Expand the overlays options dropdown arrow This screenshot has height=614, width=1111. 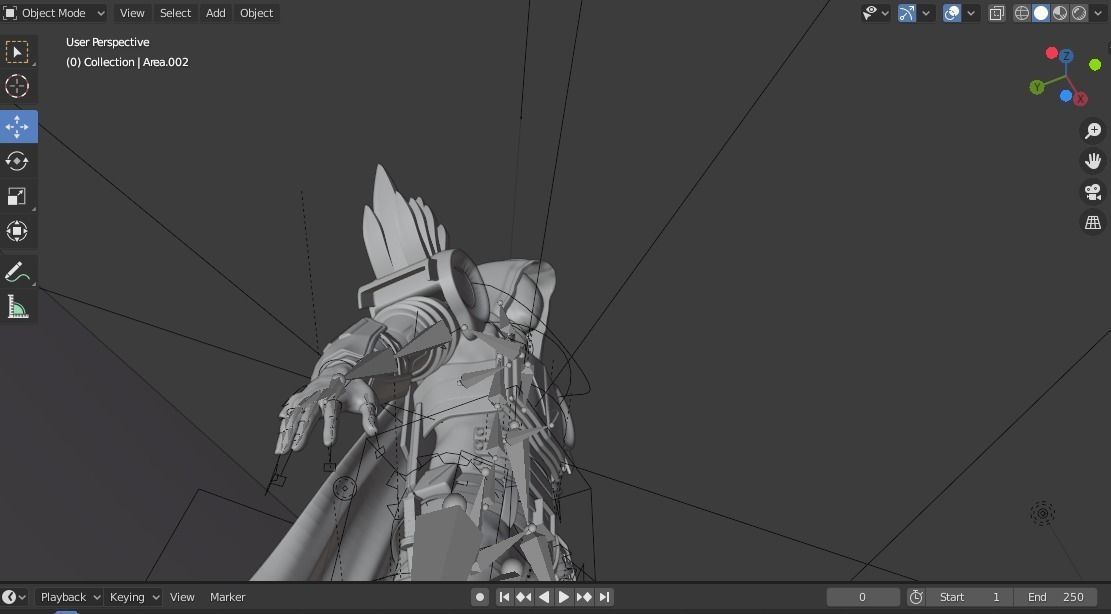tap(971, 13)
